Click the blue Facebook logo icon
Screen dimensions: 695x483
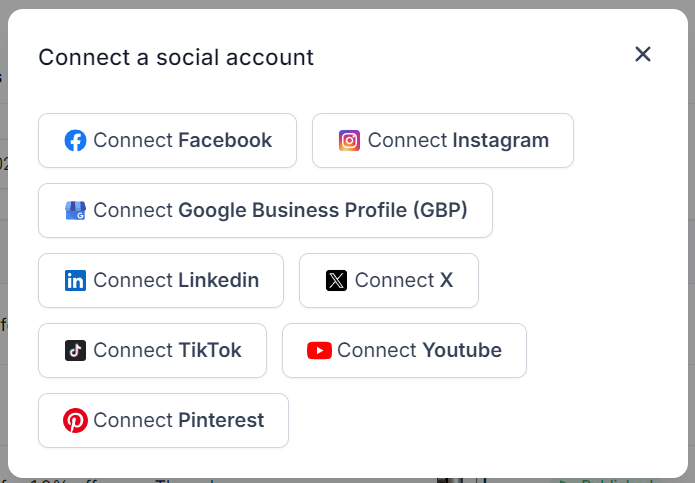(x=75, y=140)
